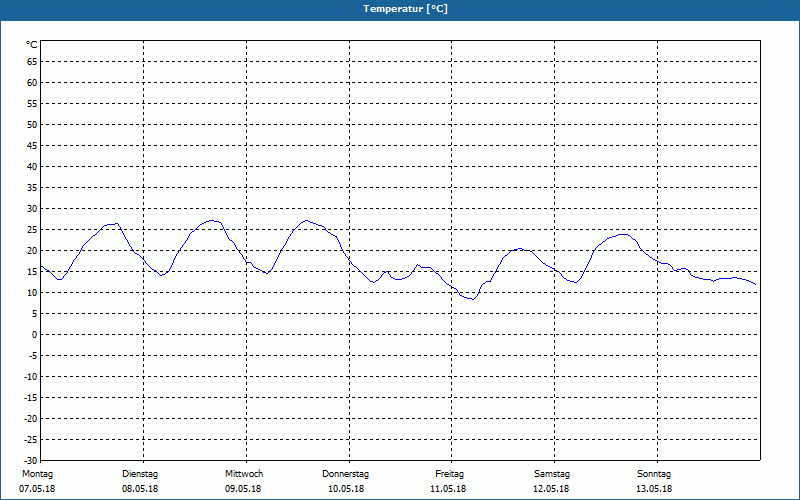Click the 65 y-axis value
Screen dimensions: 800x500
coord(32,62)
